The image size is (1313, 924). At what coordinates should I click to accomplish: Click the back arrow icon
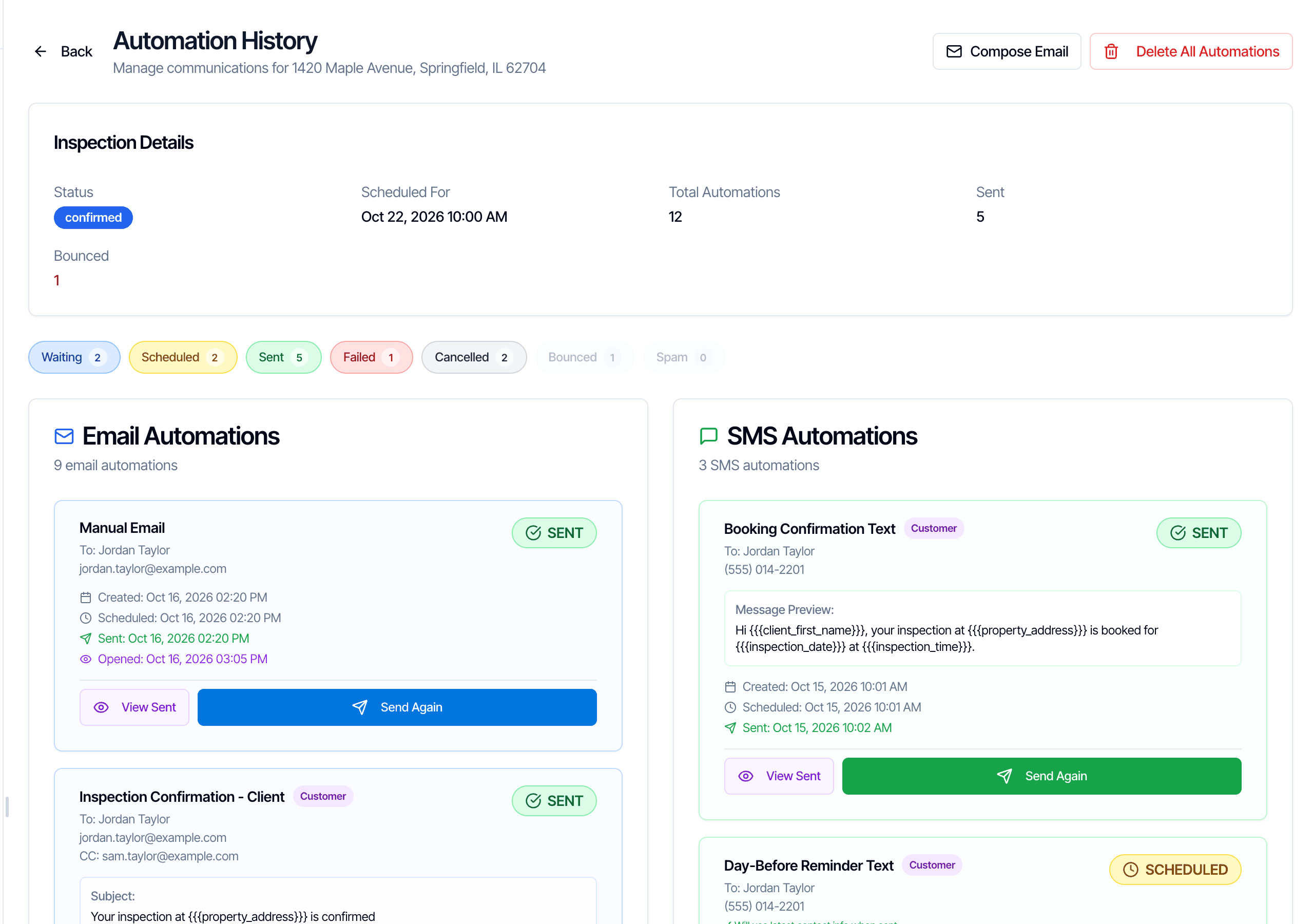coord(40,51)
